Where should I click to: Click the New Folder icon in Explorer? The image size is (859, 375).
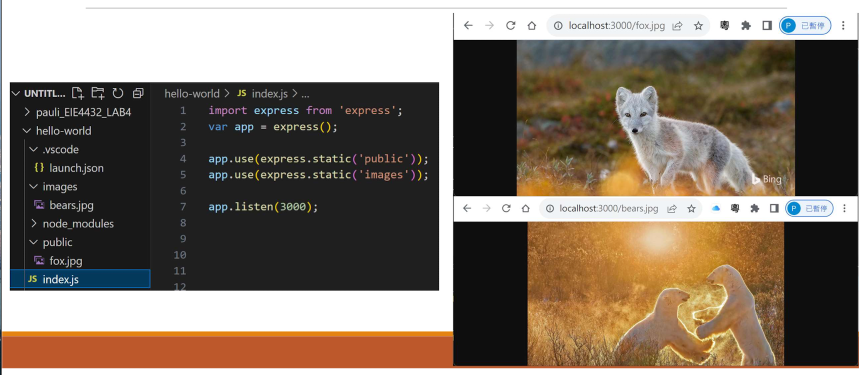98,93
